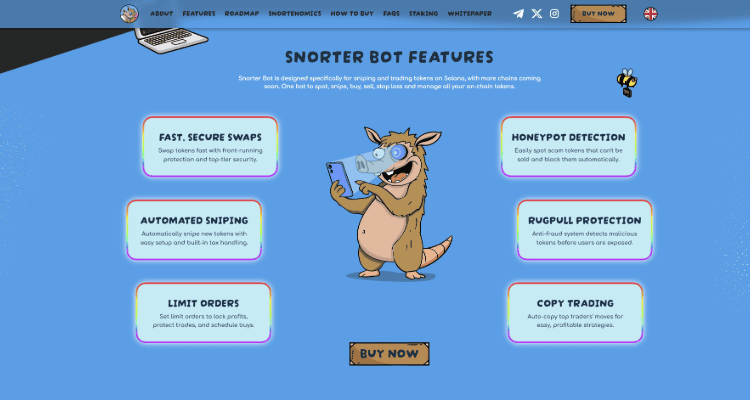Open the Whitepaper link

click(470, 14)
